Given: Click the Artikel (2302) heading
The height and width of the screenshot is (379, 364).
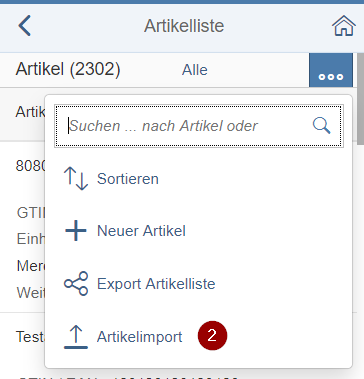Looking at the screenshot, I should pyautogui.click(x=68, y=69).
